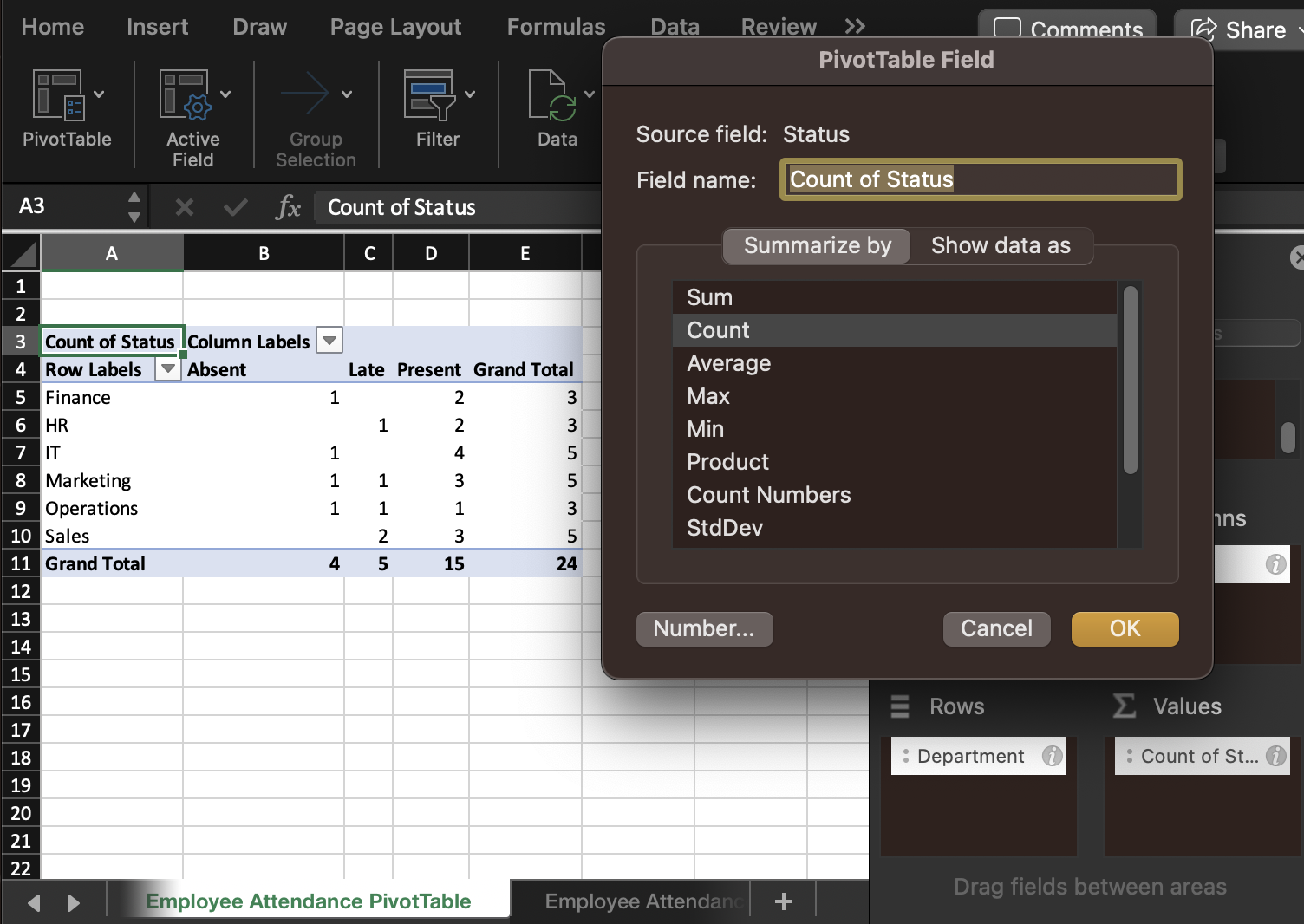Switch to the Show data as tab

tap(1001, 246)
